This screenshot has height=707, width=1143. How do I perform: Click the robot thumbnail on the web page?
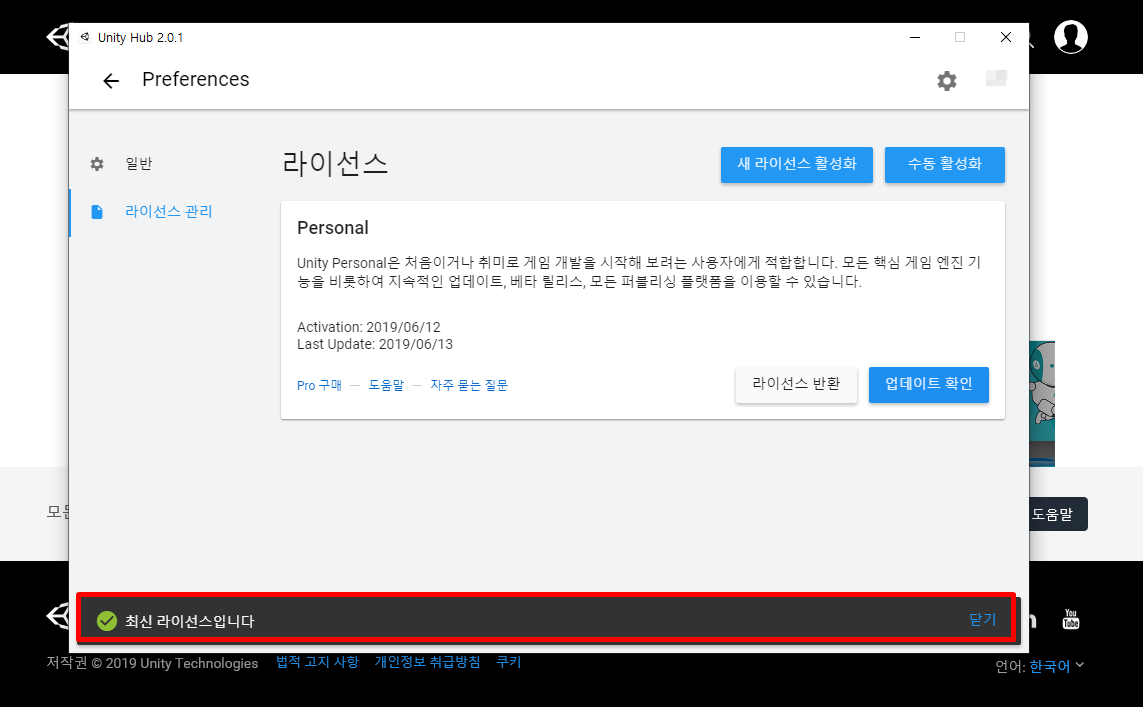(1042, 404)
